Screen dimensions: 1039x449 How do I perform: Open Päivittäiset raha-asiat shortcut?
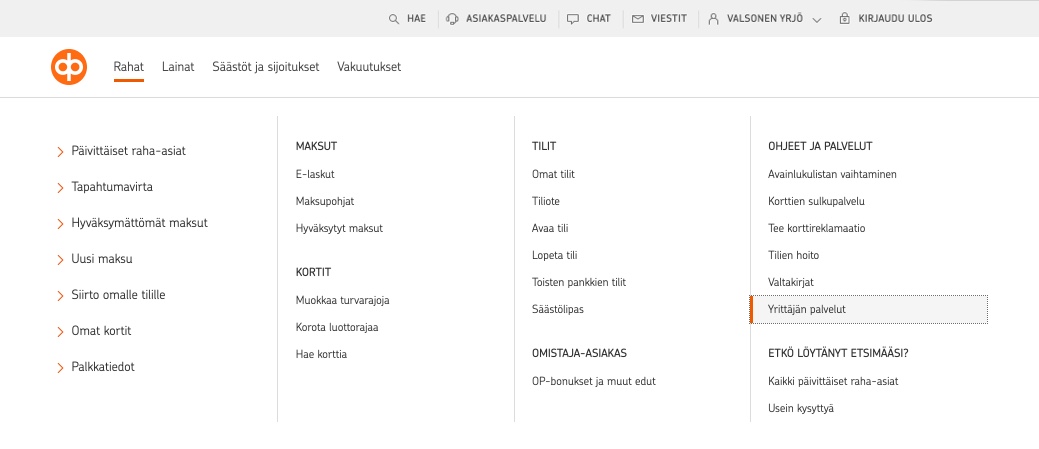click(x=128, y=151)
